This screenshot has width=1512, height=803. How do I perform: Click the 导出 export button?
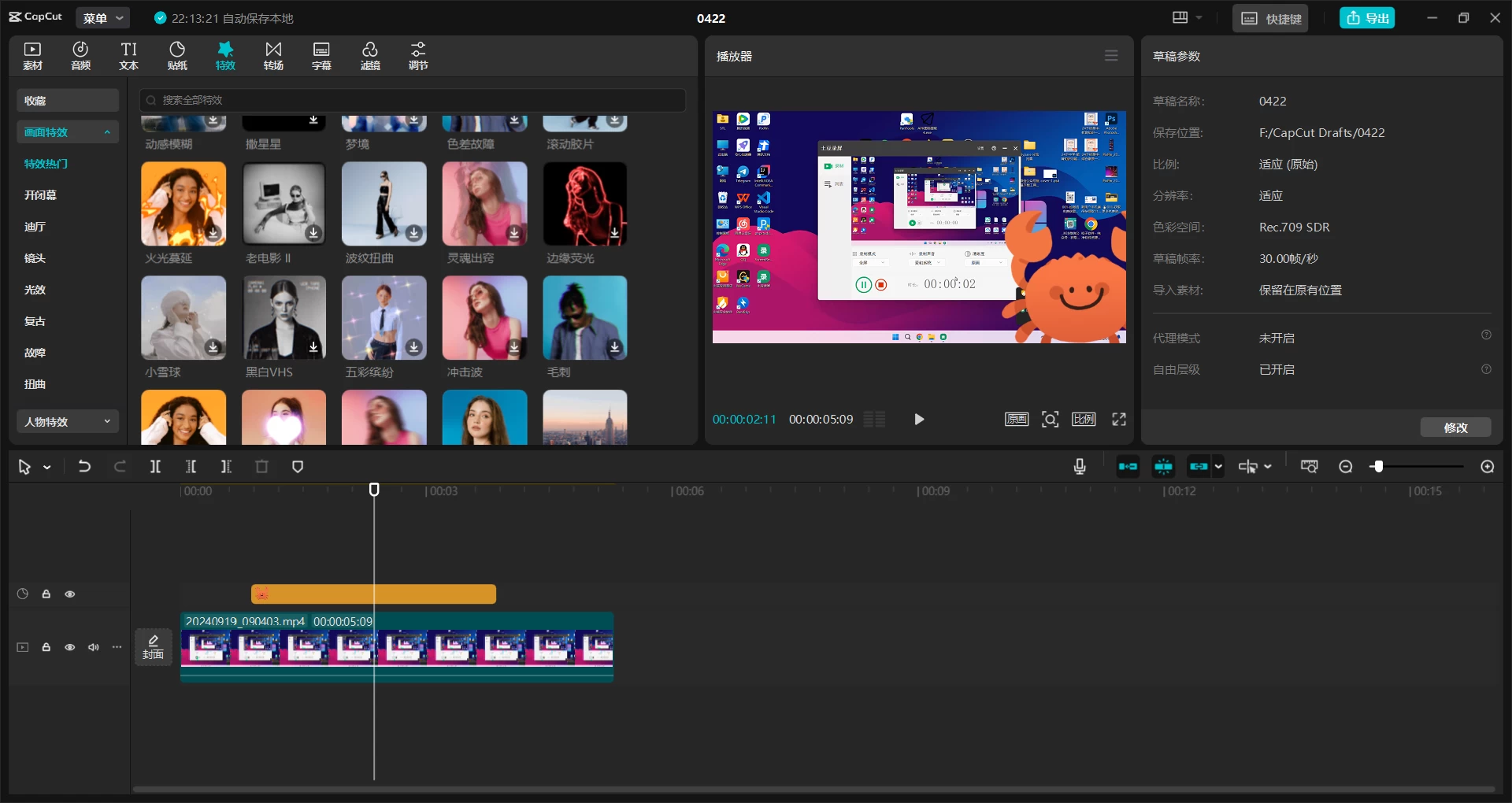[1367, 18]
